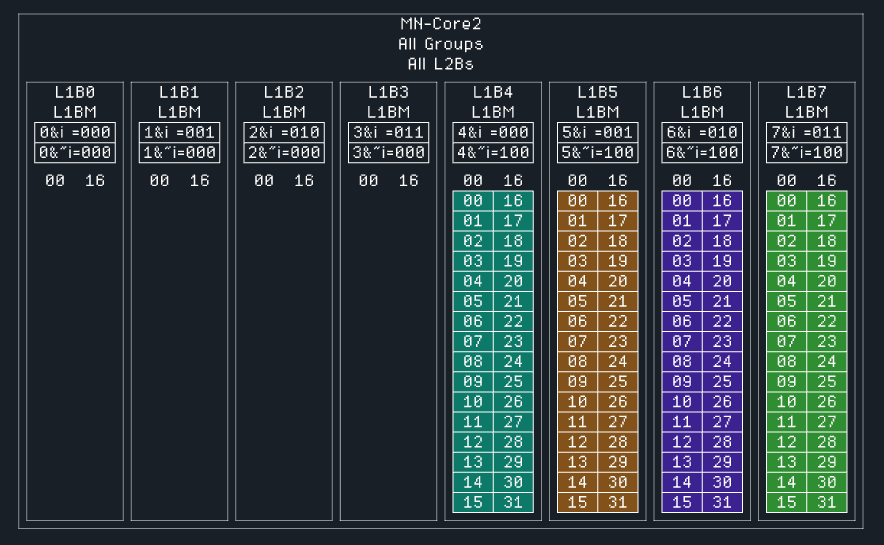The width and height of the screenshot is (884, 545).
Task: Click purple cell 15 in L1B6
Action: click(682, 502)
